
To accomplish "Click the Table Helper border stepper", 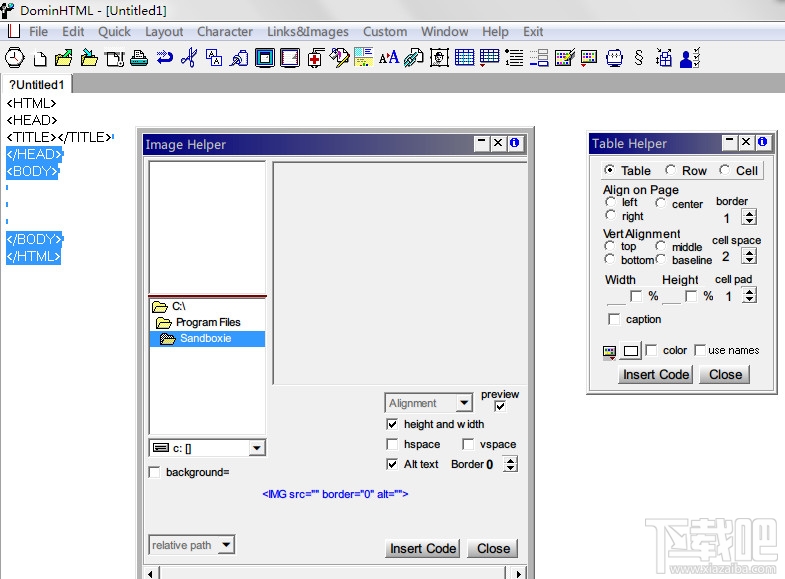I will pos(749,217).
